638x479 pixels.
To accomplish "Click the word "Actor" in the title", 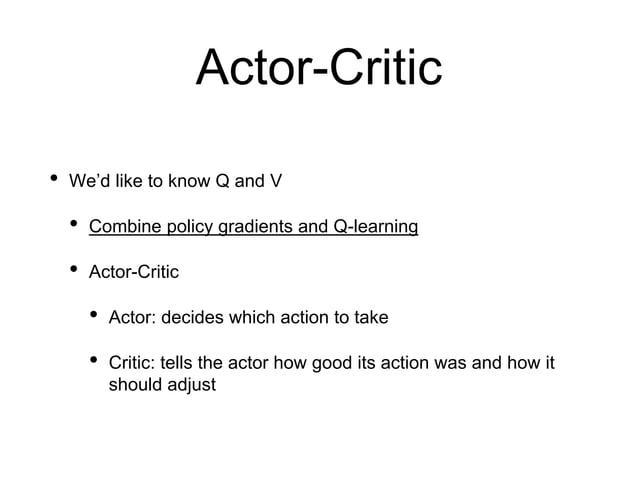I will pos(253,67).
